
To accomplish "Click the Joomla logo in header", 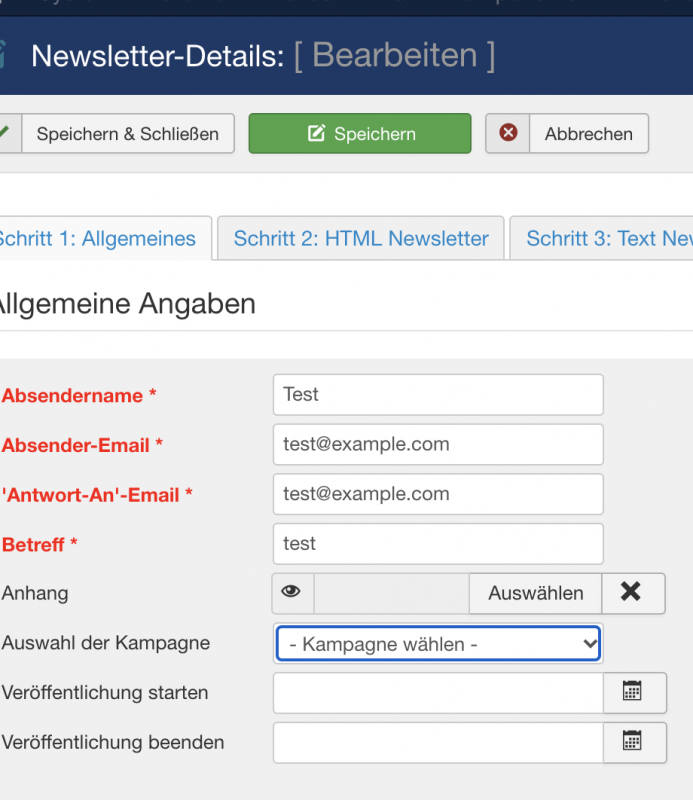I will 4,54.
